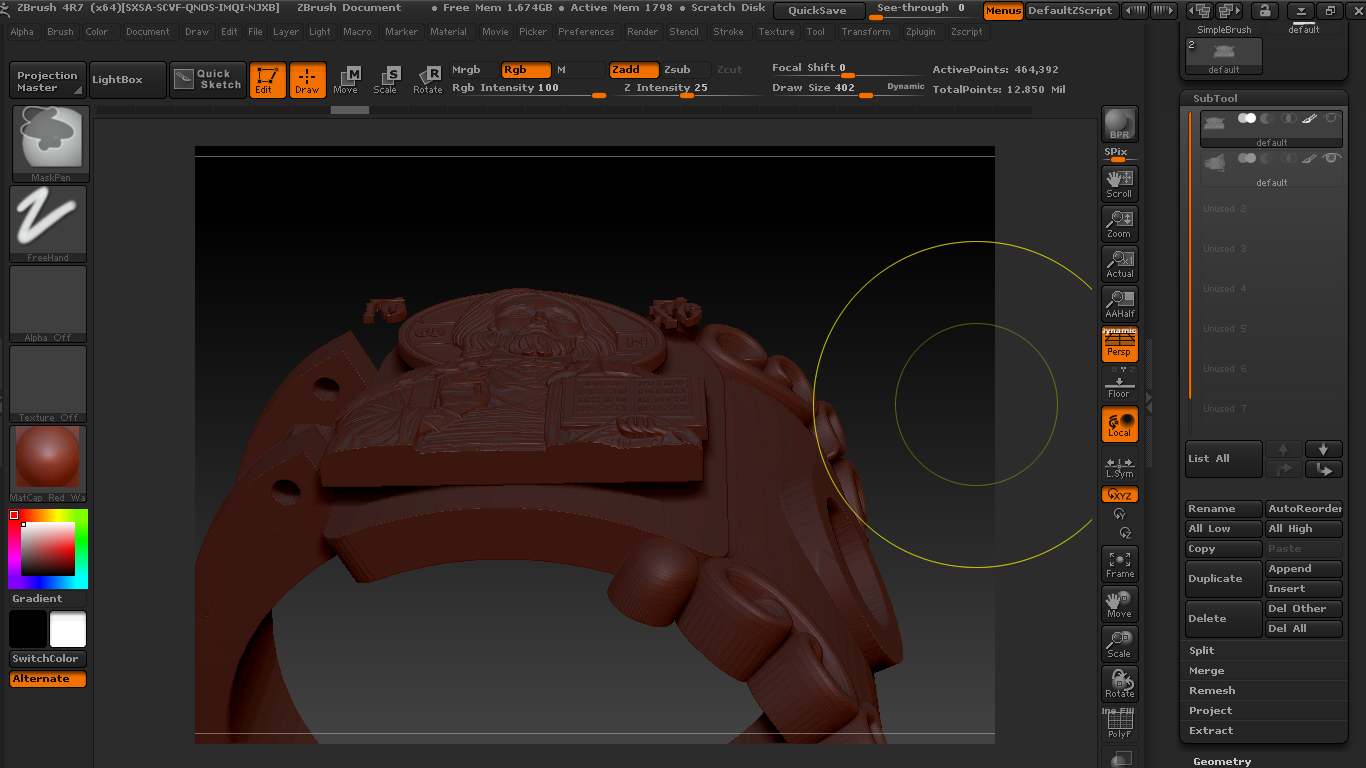1366x768 pixels.
Task: Open the FreeHand stroke picker
Action: [48, 223]
